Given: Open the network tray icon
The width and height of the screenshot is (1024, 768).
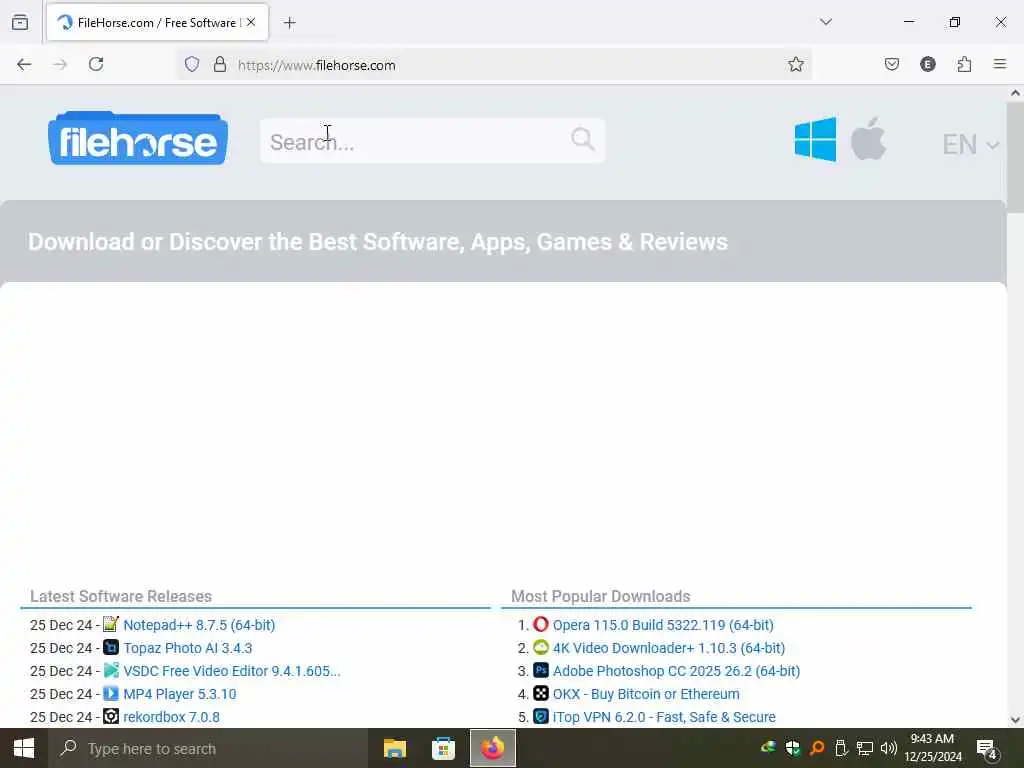Looking at the screenshot, I should [x=865, y=748].
